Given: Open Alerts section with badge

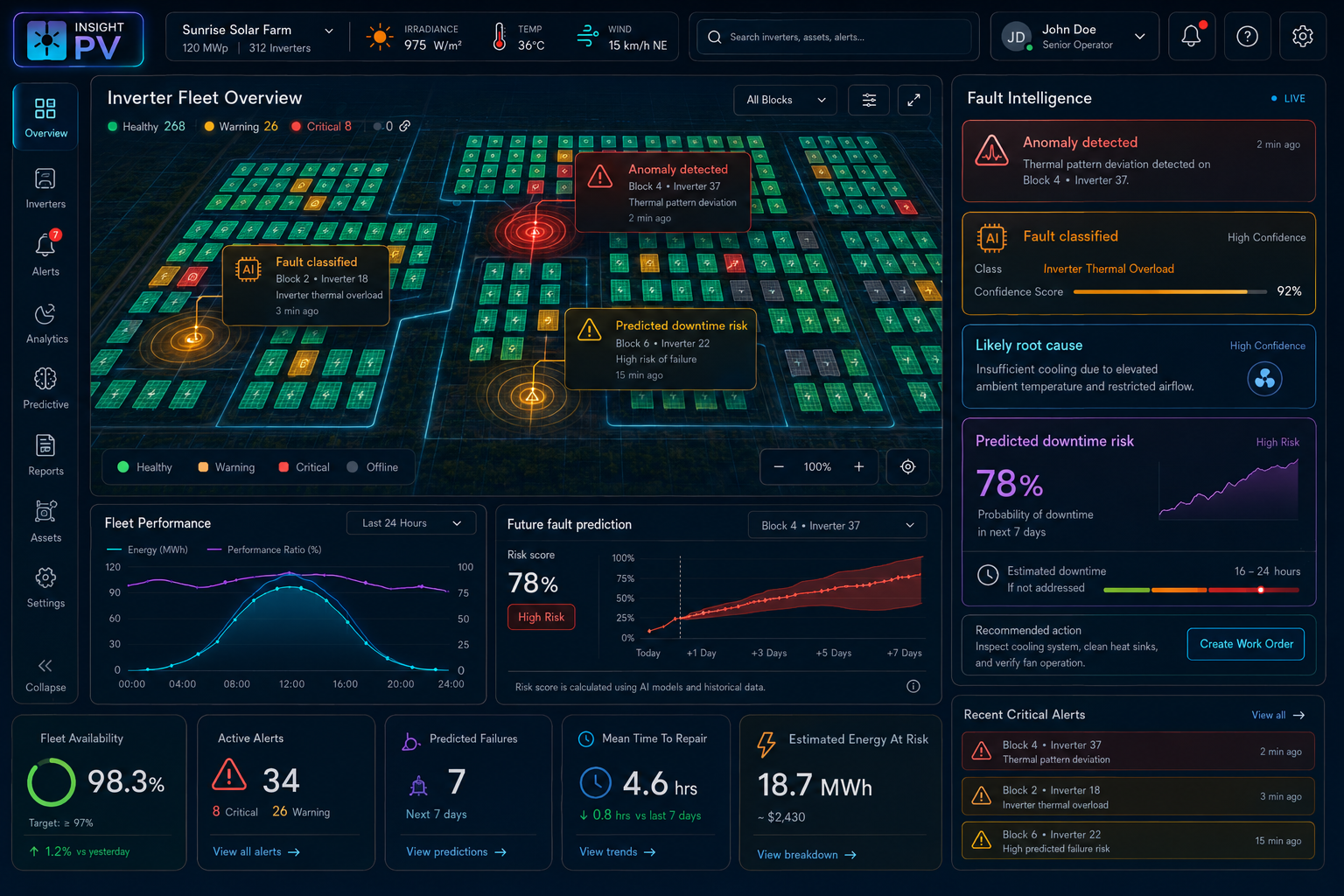Looking at the screenshot, I should click(x=45, y=255).
